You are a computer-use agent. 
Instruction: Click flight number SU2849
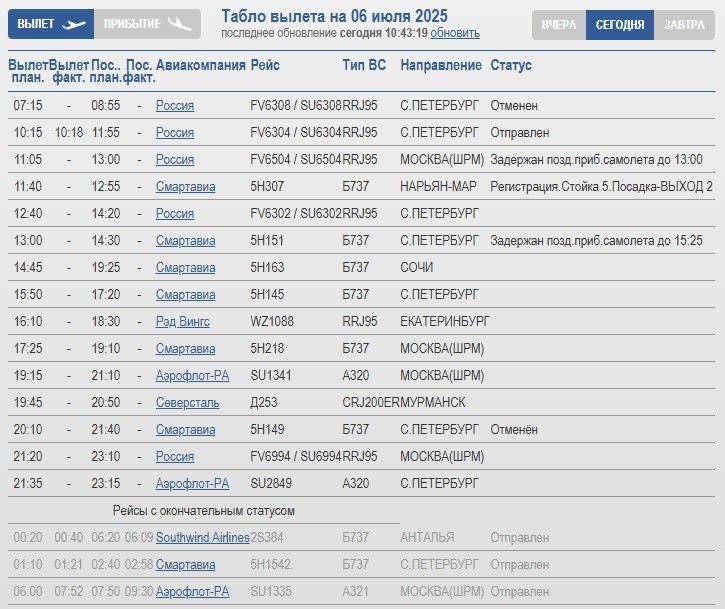pos(271,484)
